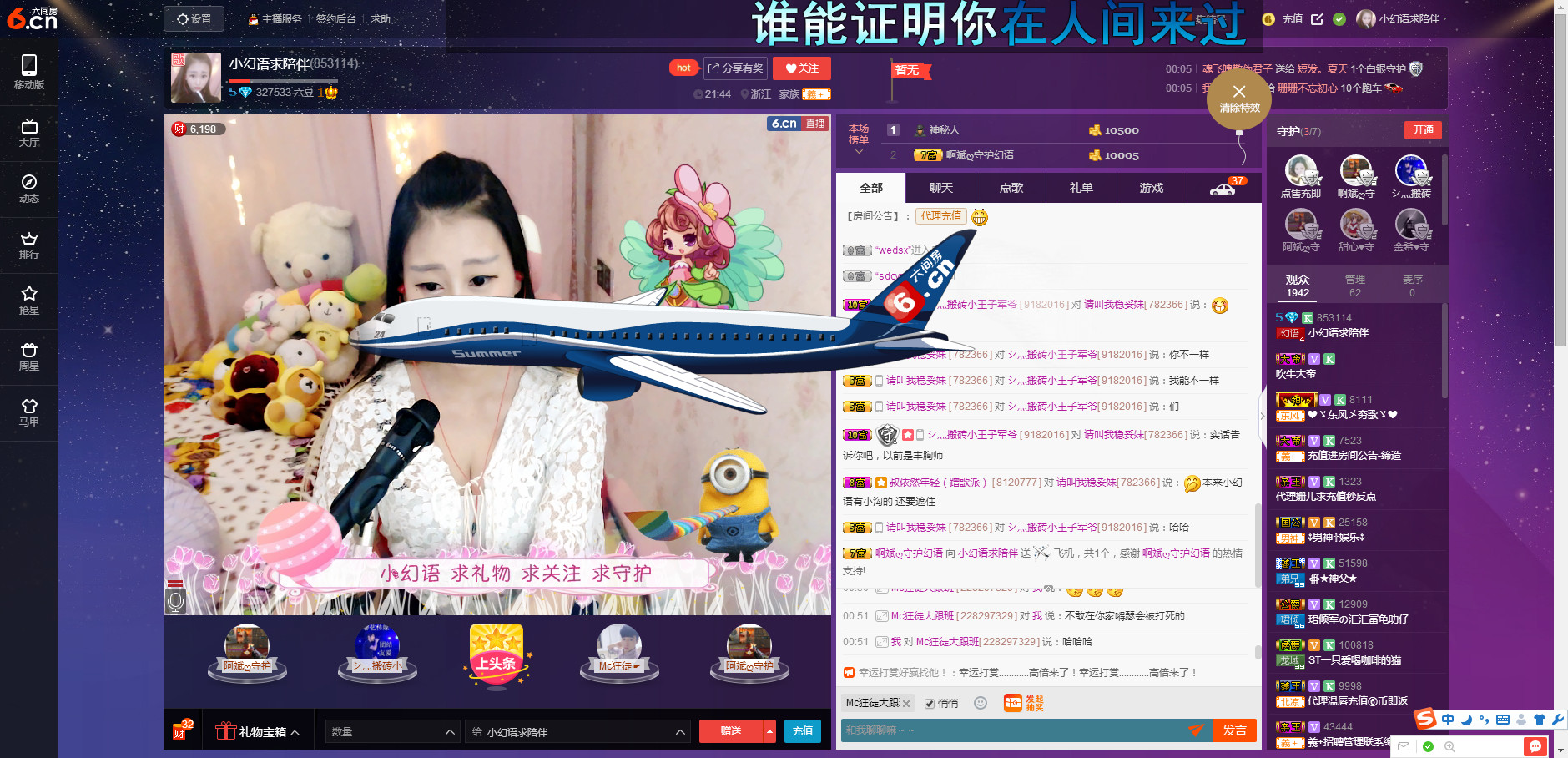Select 麦序 0 mic queue tab
The width and height of the screenshot is (1568, 758).
pos(1412,286)
